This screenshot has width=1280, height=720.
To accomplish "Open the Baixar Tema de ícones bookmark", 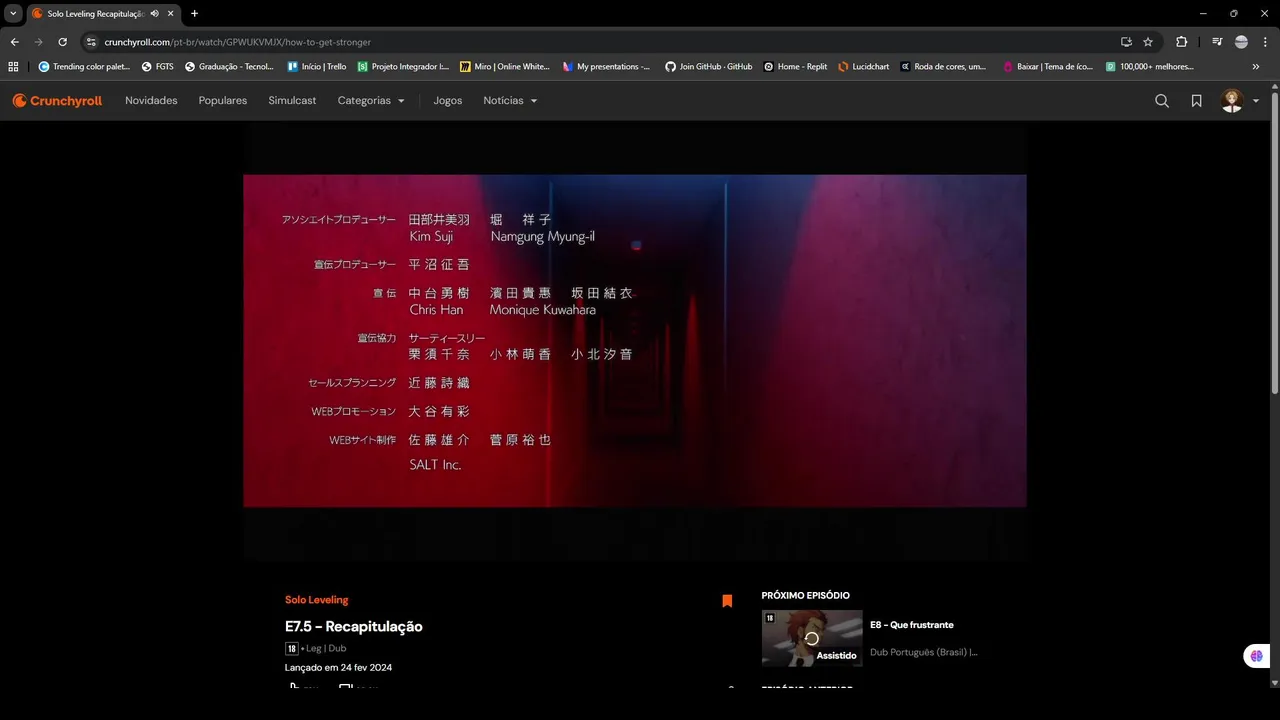I will click(x=1048, y=67).
